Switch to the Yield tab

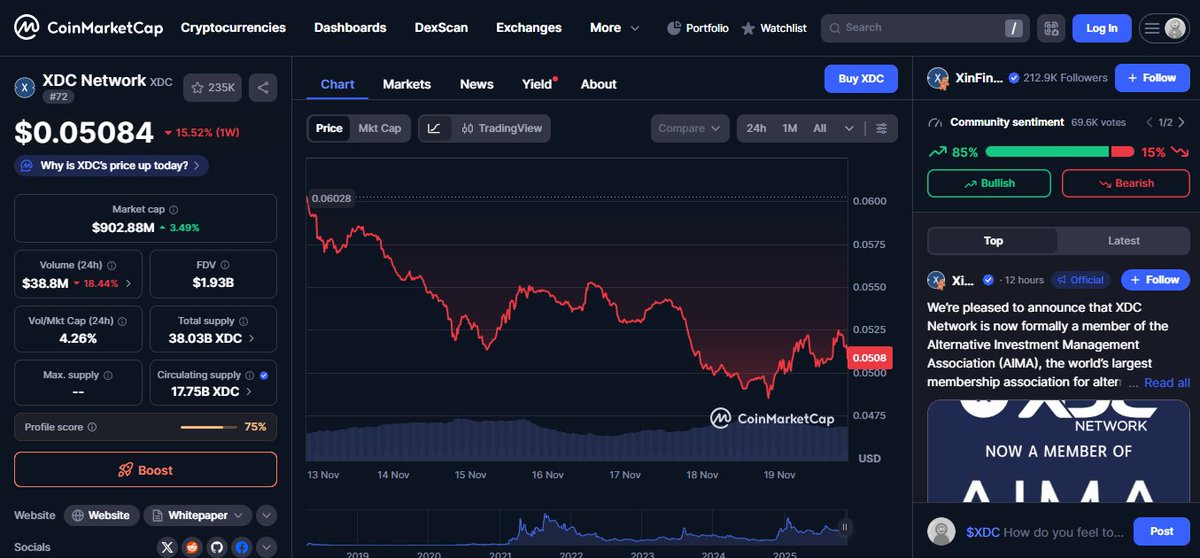(538, 84)
